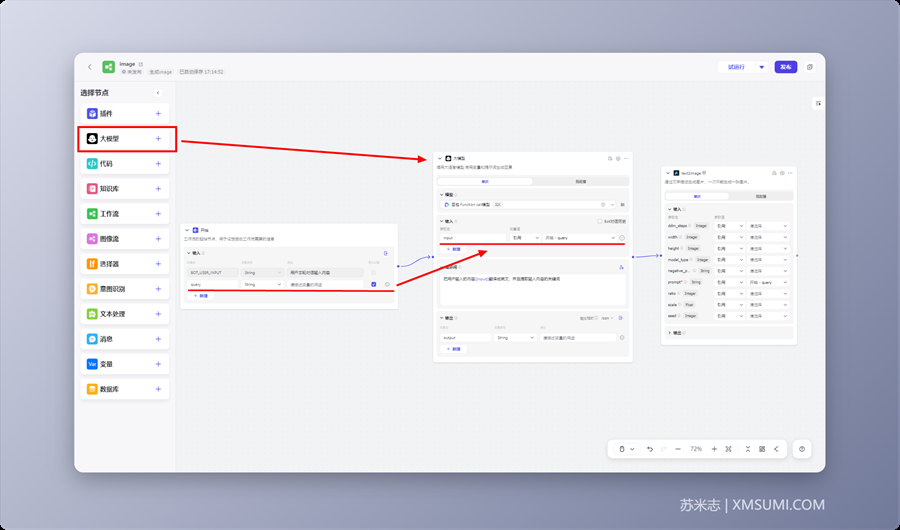Select first tab in text2image node
This screenshot has height=530, width=900.
click(x=697, y=196)
